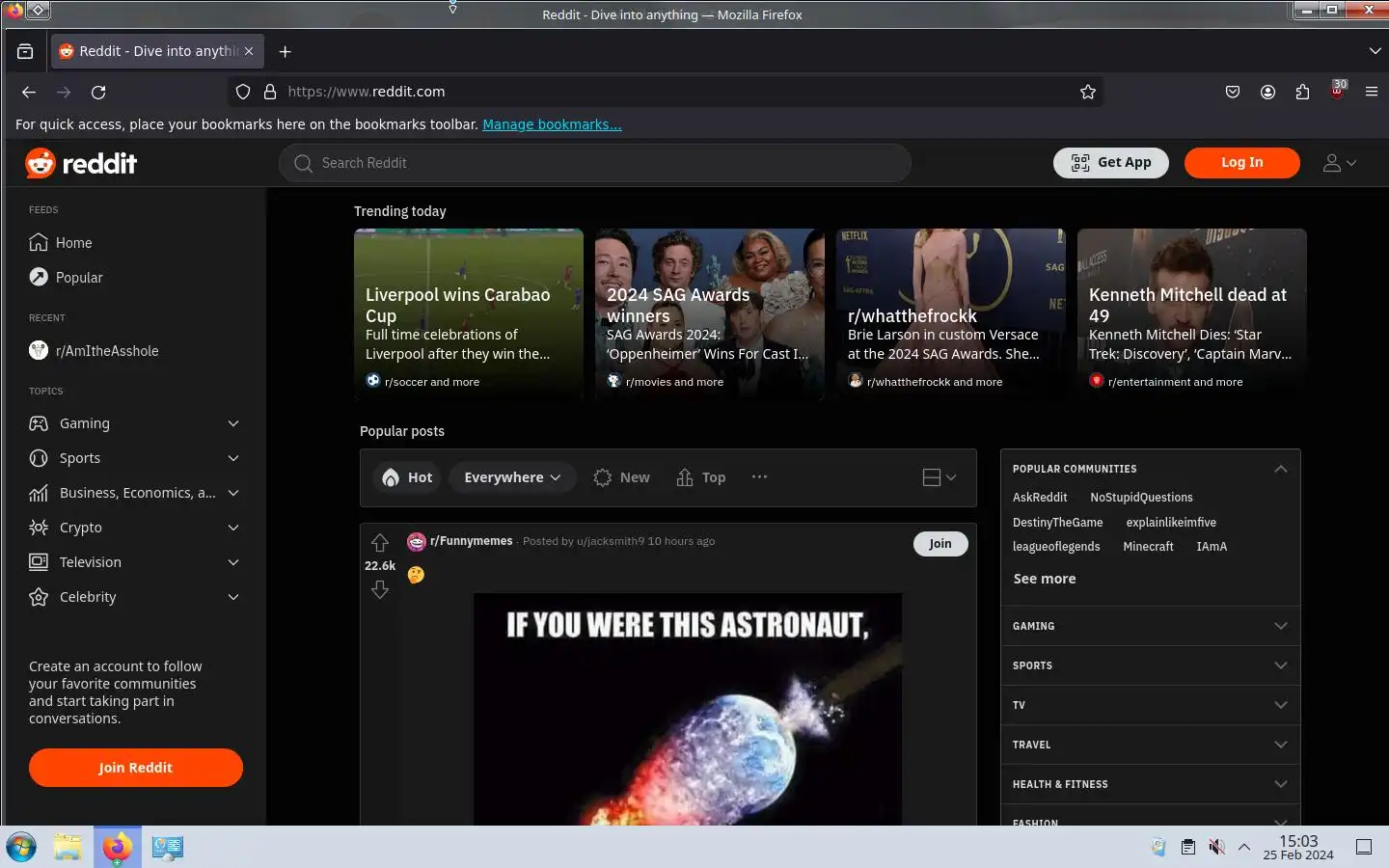The width and height of the screenshot is (1389, 868).
Task: Open the Minecraft community link
Action: [x=1148, y=547]
